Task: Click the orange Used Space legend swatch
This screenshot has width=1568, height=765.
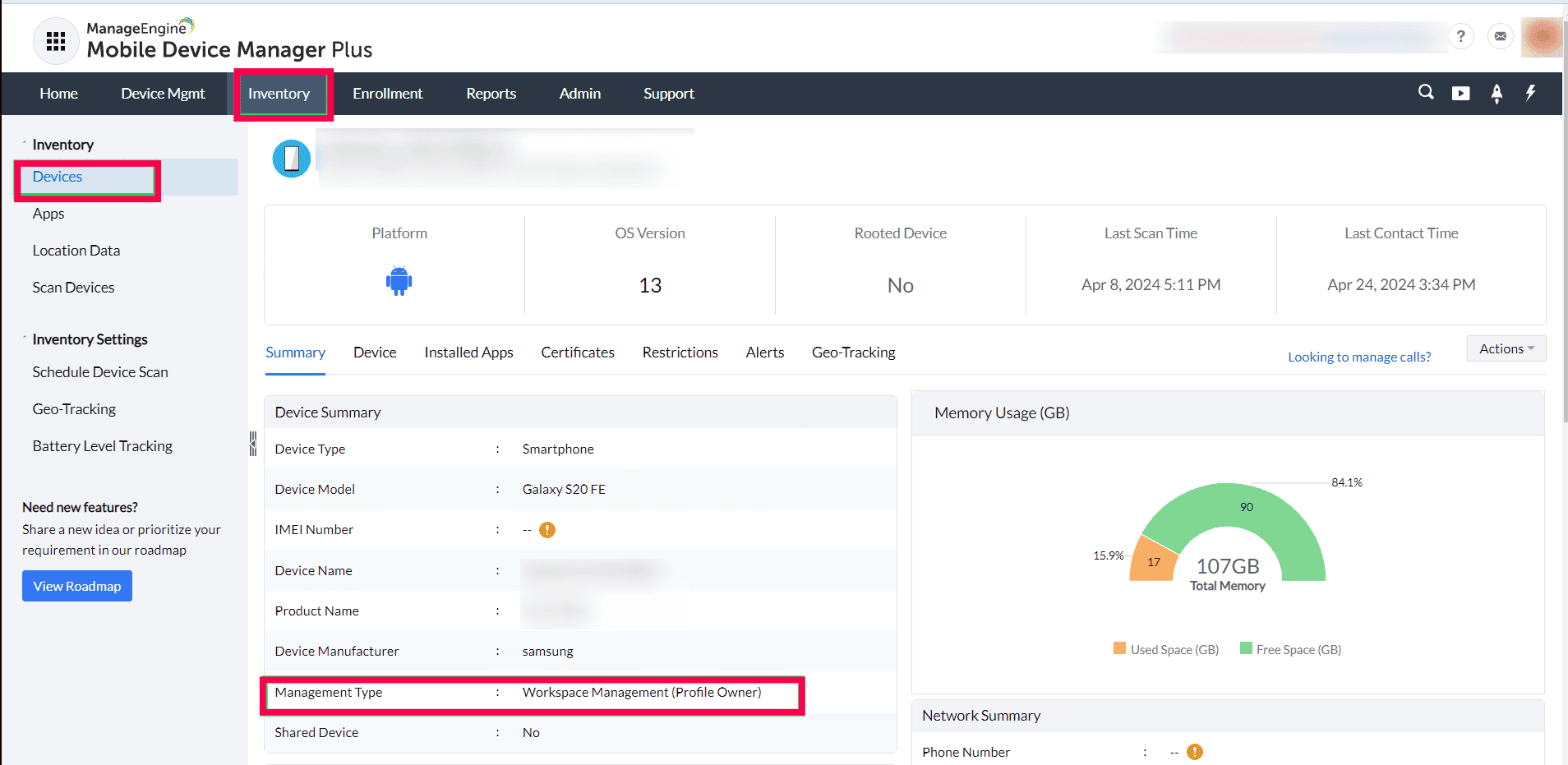Action: (x=1119, y=648)
